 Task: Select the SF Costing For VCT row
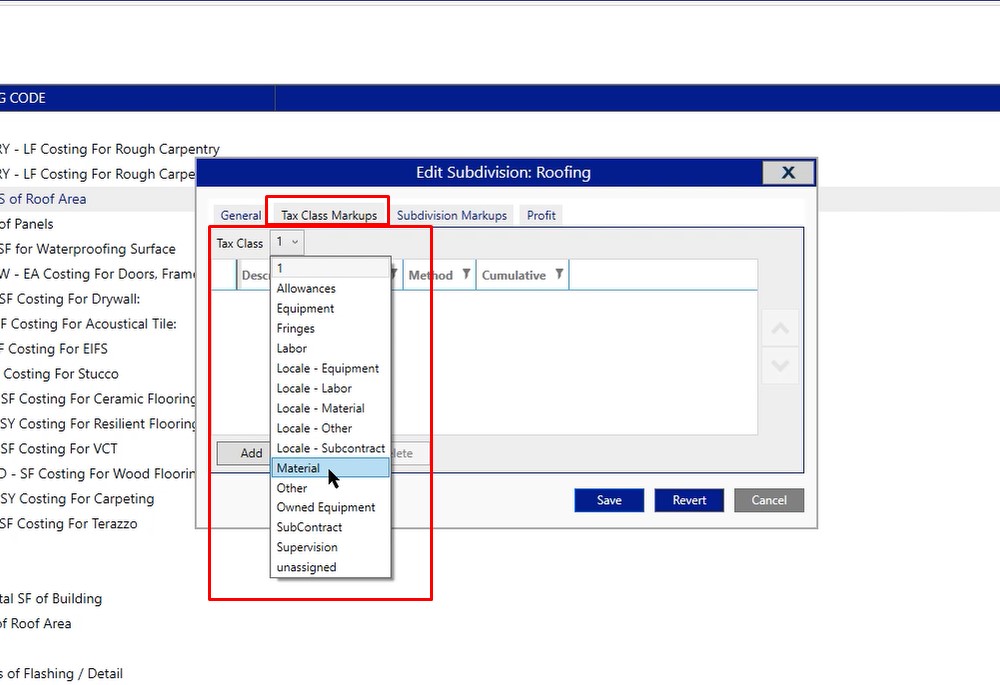[x=58, y=449]
